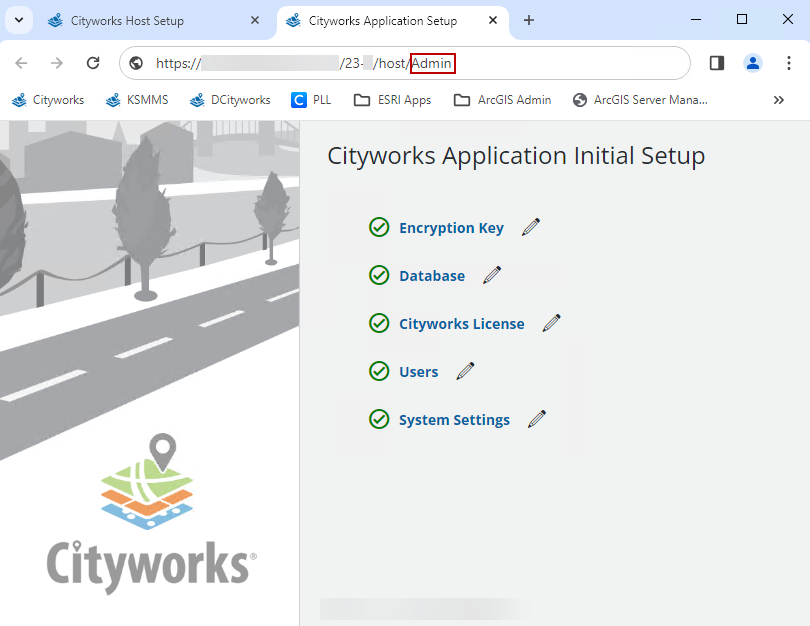The width and height of the screenshot is (810, 626).
Task: Click the Cityworks logo image
Action: 151,512
